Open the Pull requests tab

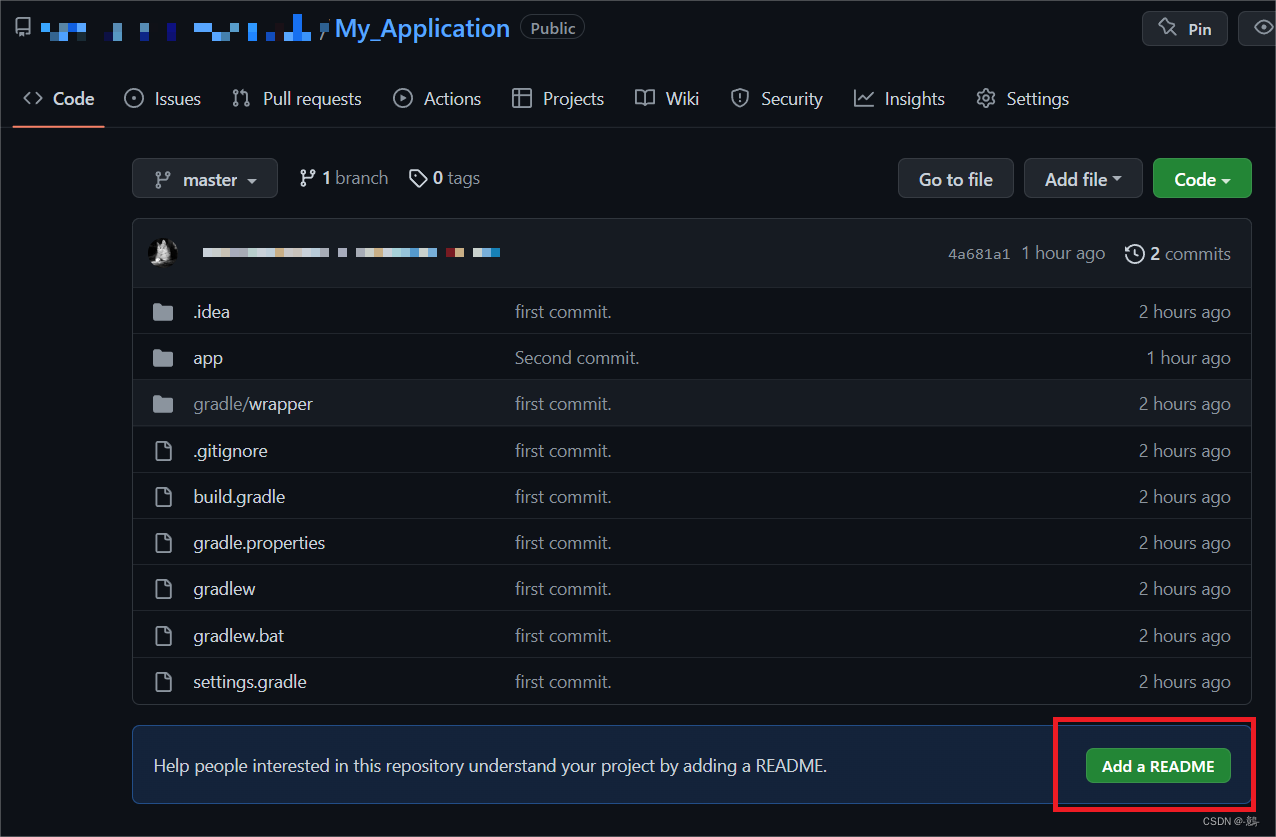[x=297, y=98]
